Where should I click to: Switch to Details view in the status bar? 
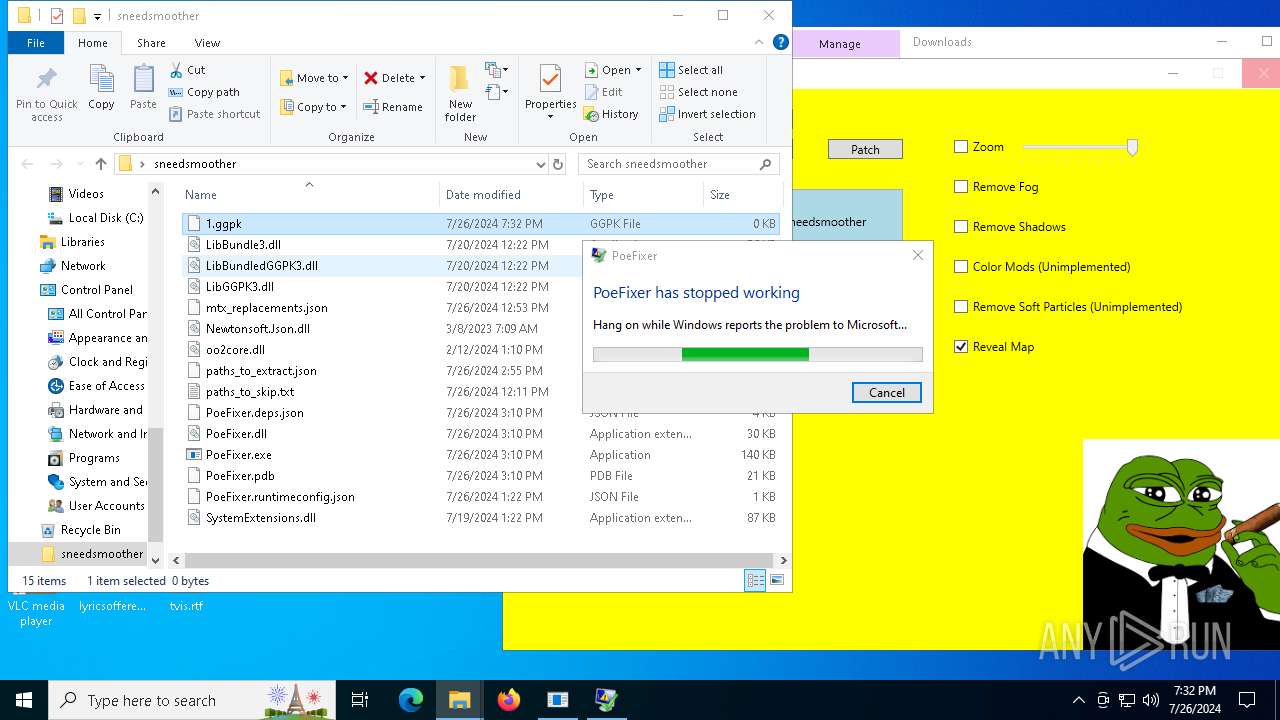[x=755, y=580]
